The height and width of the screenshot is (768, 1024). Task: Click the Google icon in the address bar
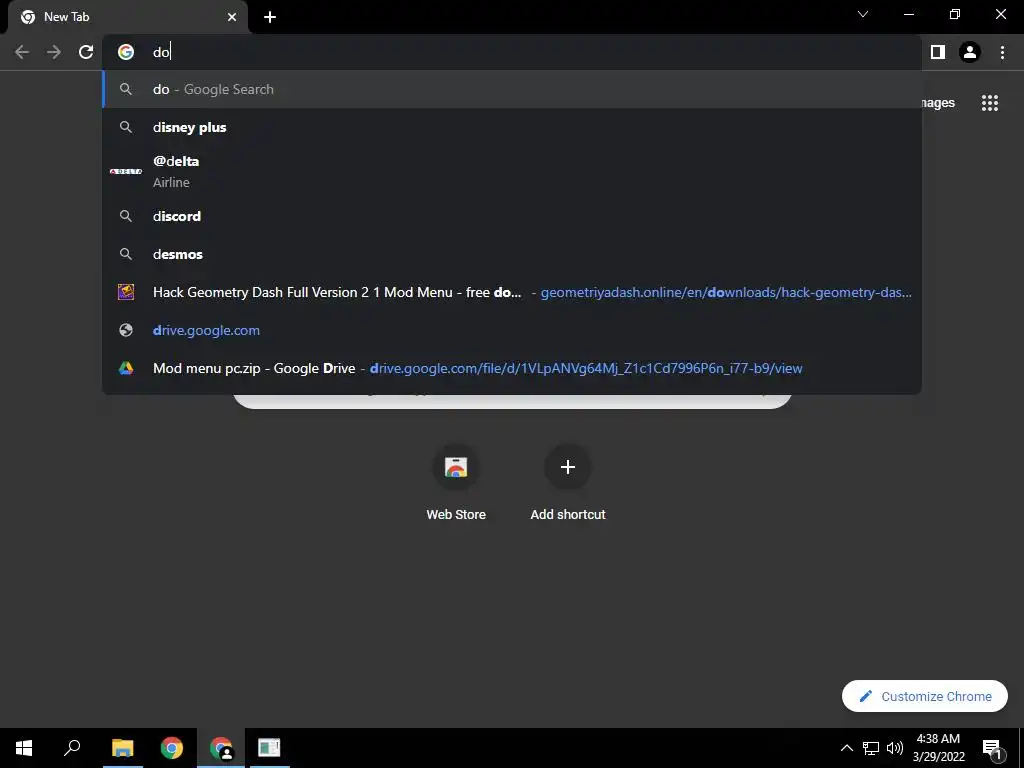(126, 52)
